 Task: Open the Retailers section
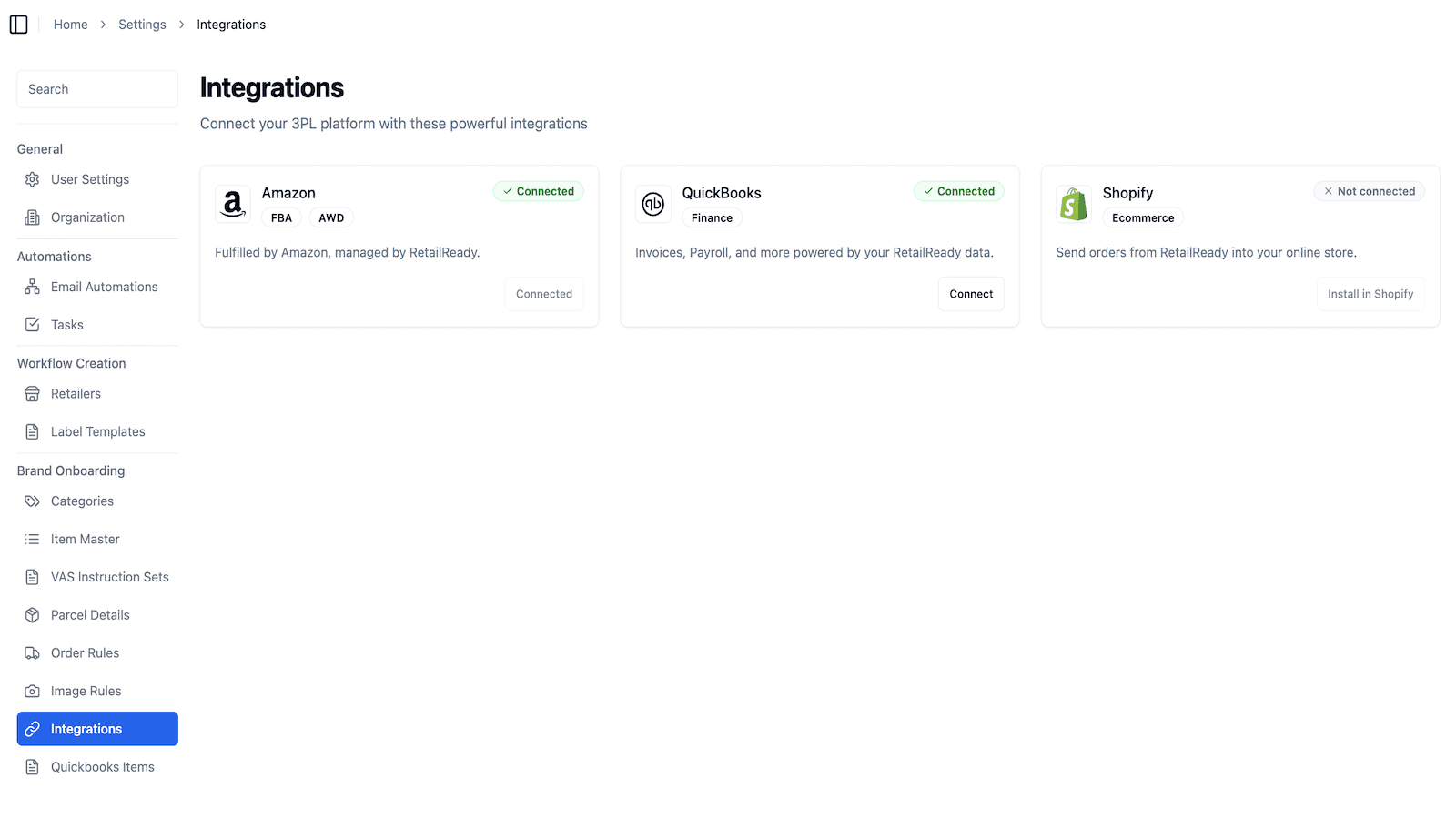(x=76, y=393)
